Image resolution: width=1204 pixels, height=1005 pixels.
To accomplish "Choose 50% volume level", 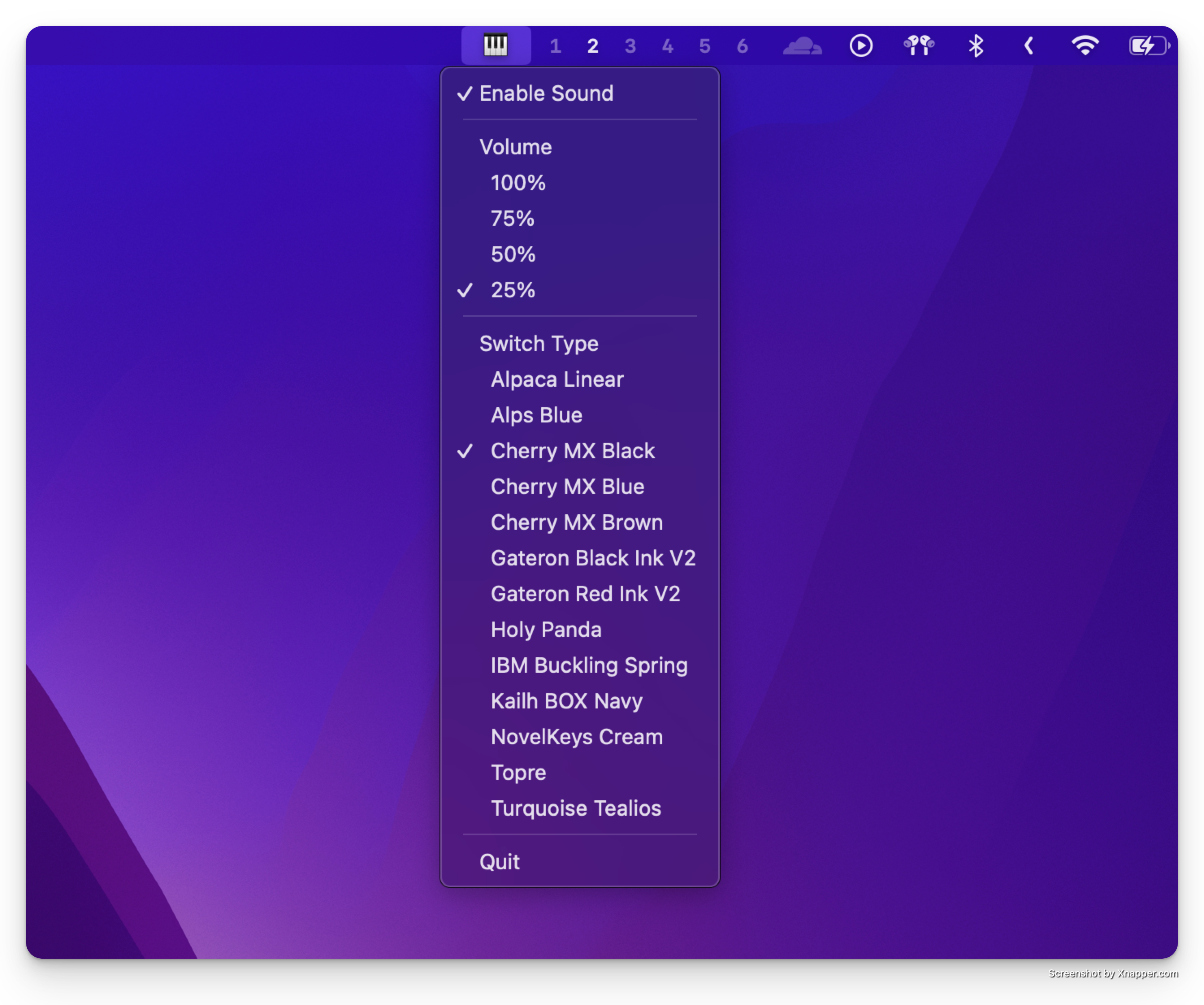I will click(513, 255).
